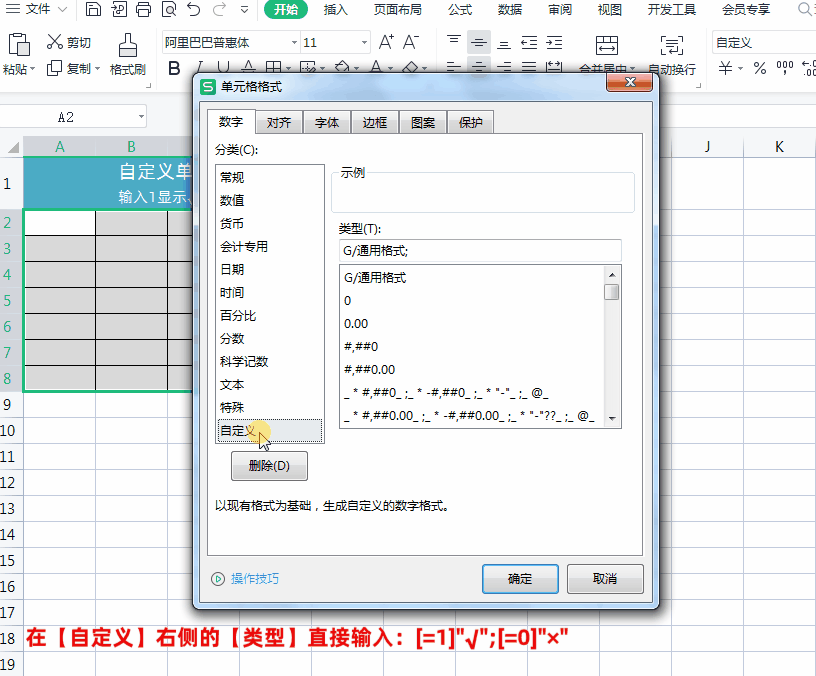
Task: Click the Print icon
Action: coord(143,9)
